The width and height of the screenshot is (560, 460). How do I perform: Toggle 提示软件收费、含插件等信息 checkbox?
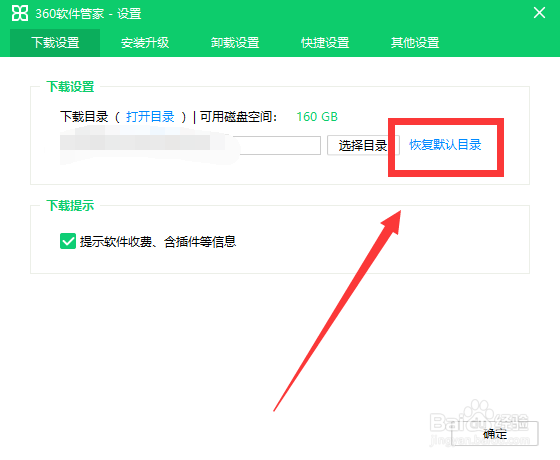click(x=68, y=241)
